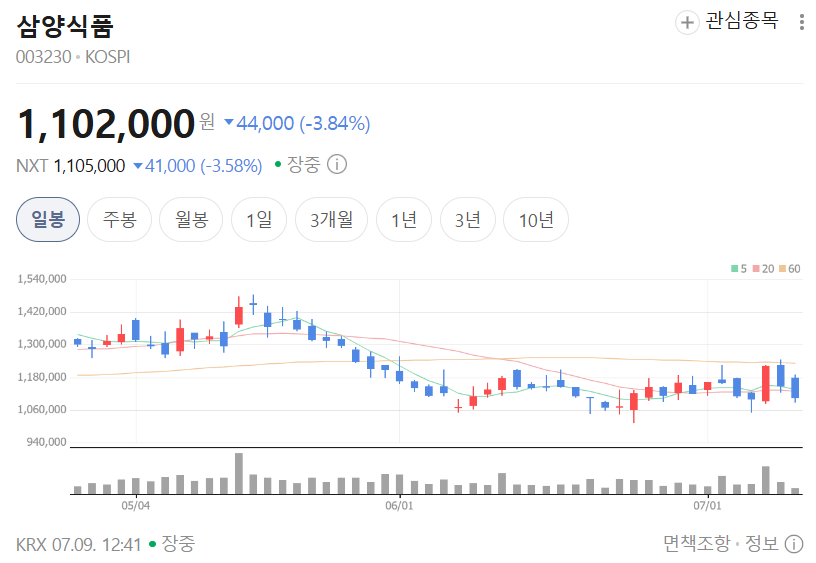Click the NXT change 41,000 (-3.58%)
816x563 pixels.
(198, 165)
